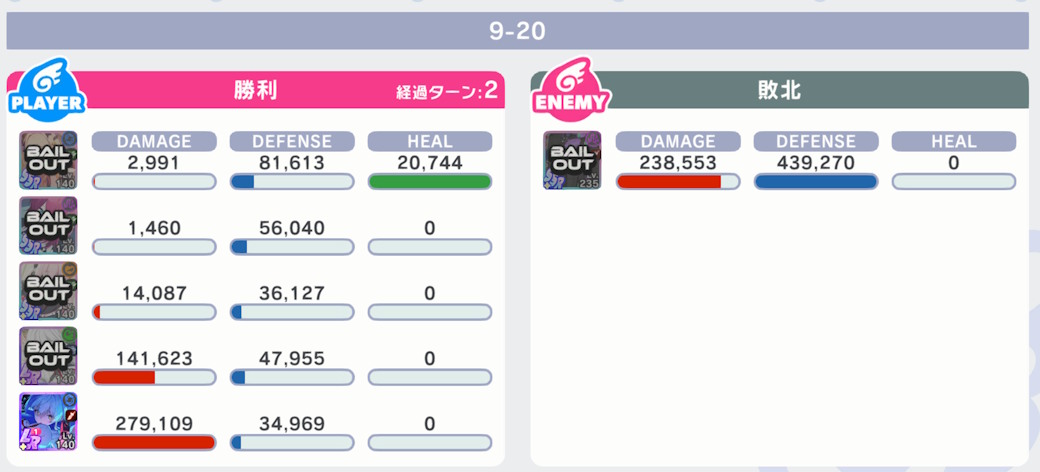Viewport: 1040px width, 472px height.
Task: Click the 経過ターン turn counter
Action: pyautogui.click(x=446, y=92)
